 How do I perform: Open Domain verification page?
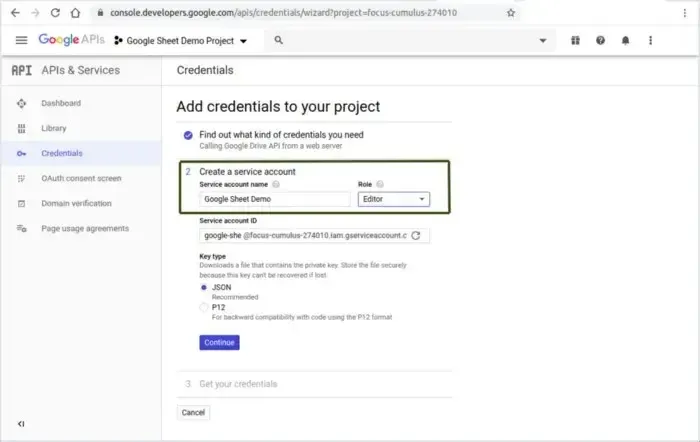(76, 203)
